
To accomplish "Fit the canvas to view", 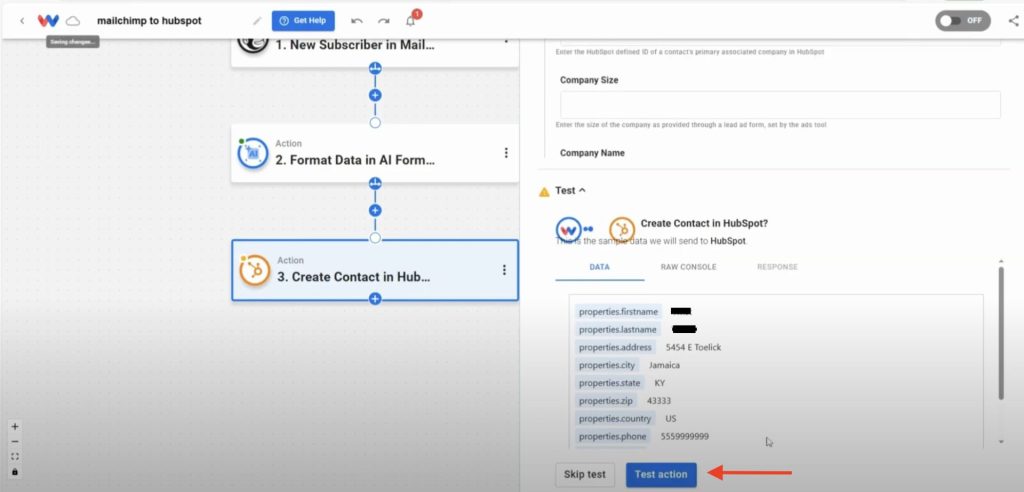I will 15,457.
